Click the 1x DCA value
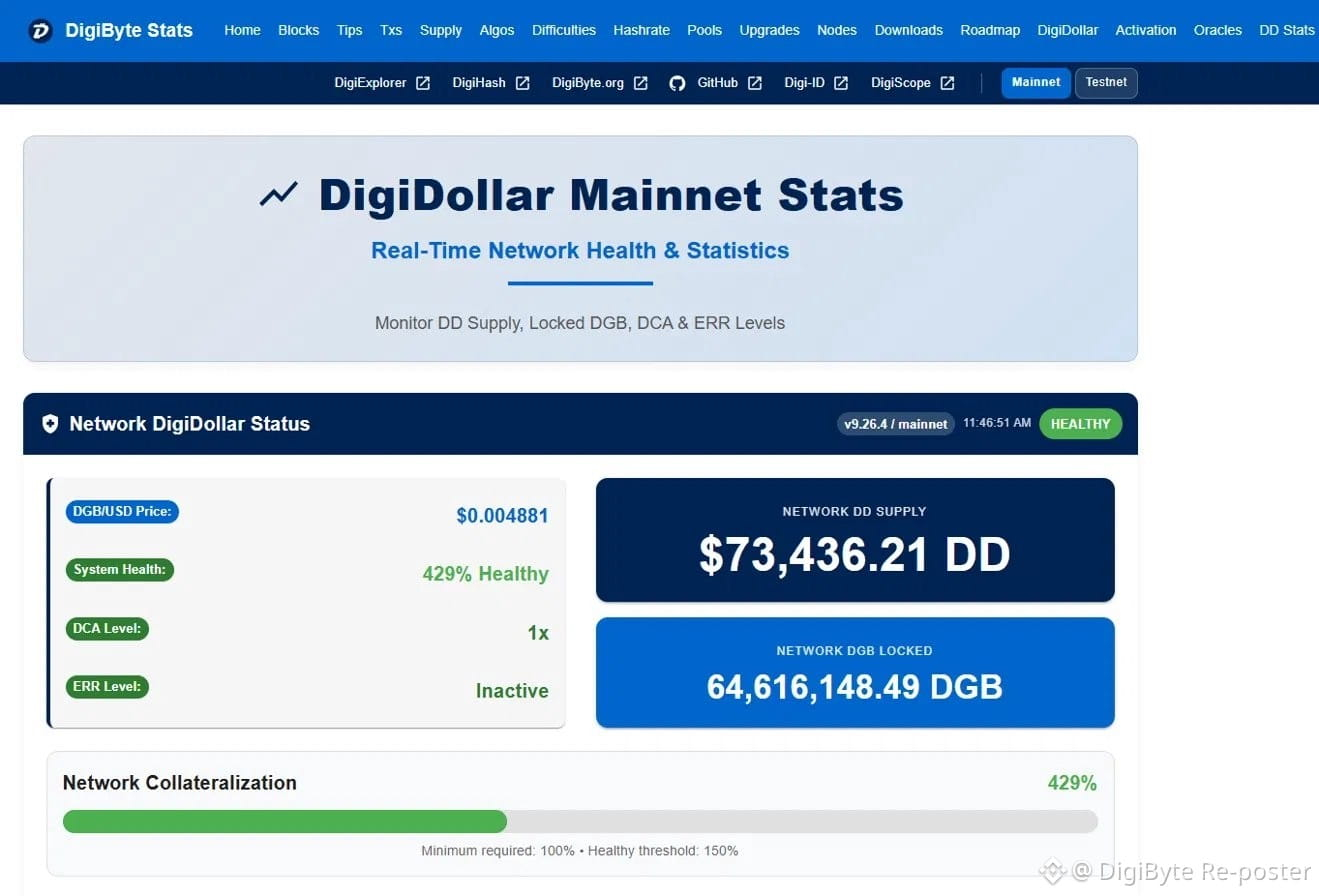Viewport: 1319px width, 896px height. click(x=538, y=633)
